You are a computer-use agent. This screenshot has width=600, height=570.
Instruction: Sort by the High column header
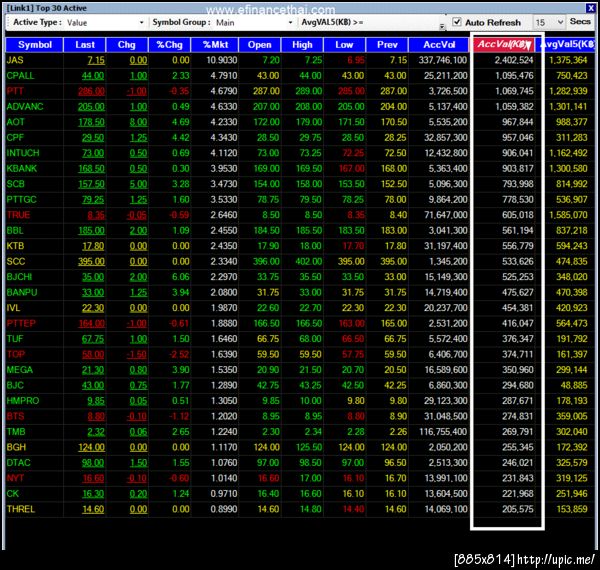click(x=302, y=45)
